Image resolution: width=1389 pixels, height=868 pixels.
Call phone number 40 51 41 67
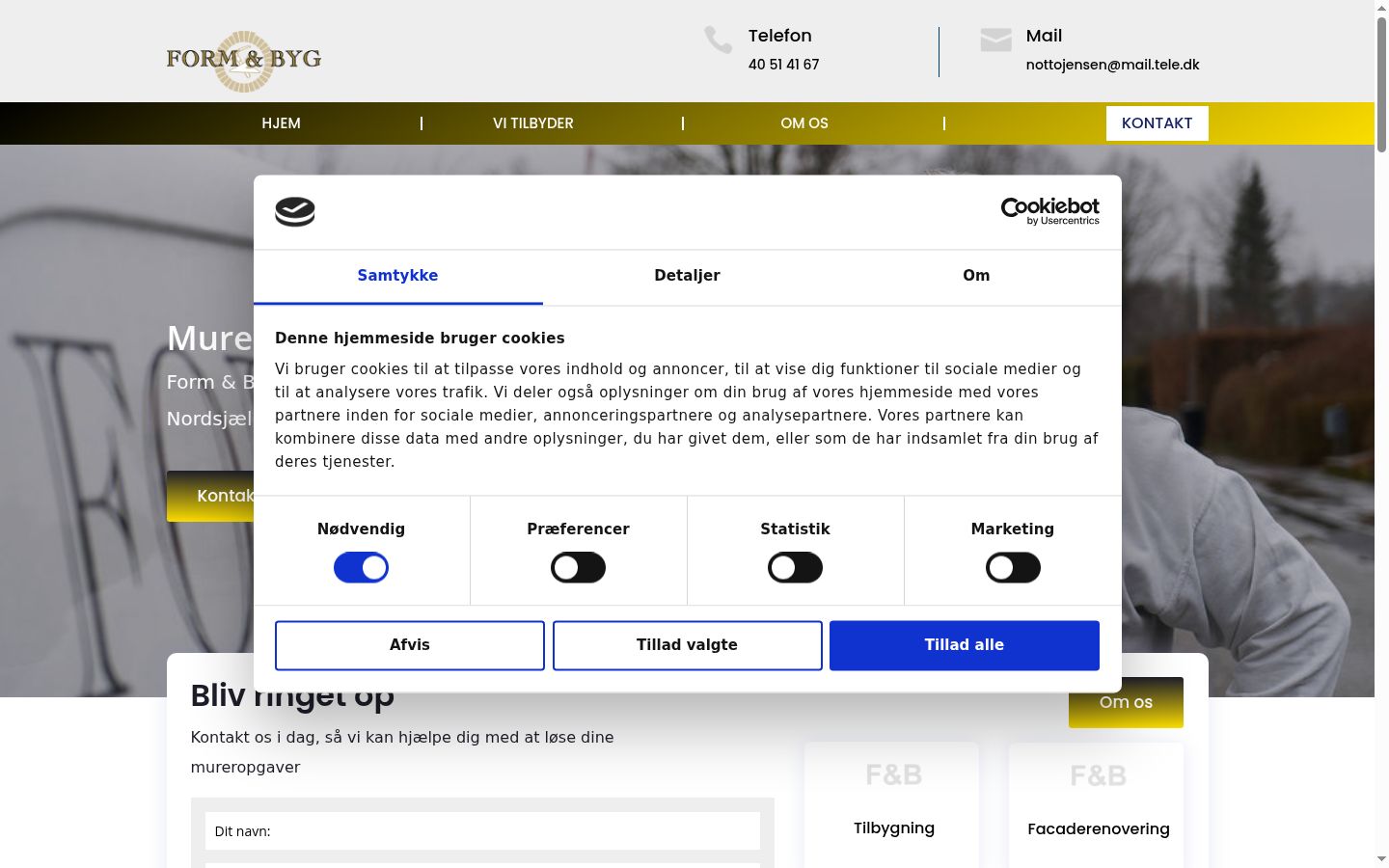click(784, 65)
